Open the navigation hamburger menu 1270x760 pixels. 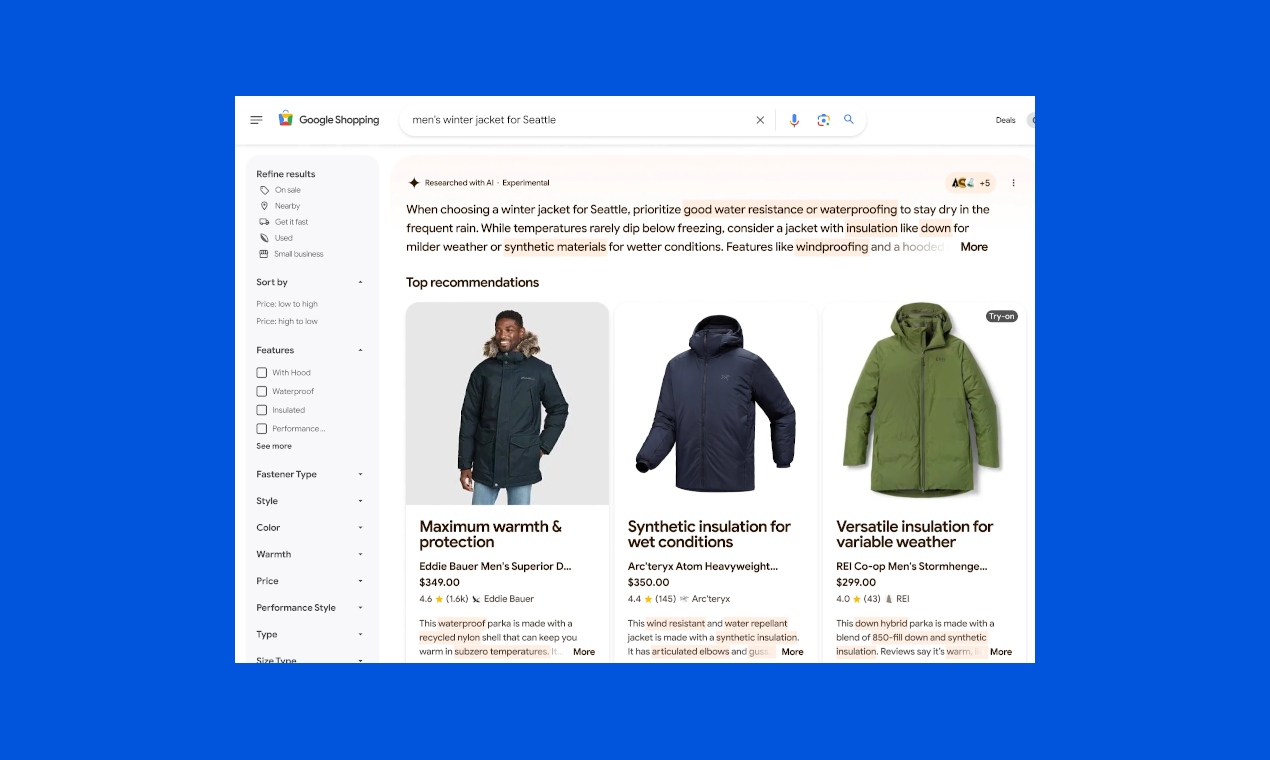point(256,119)
